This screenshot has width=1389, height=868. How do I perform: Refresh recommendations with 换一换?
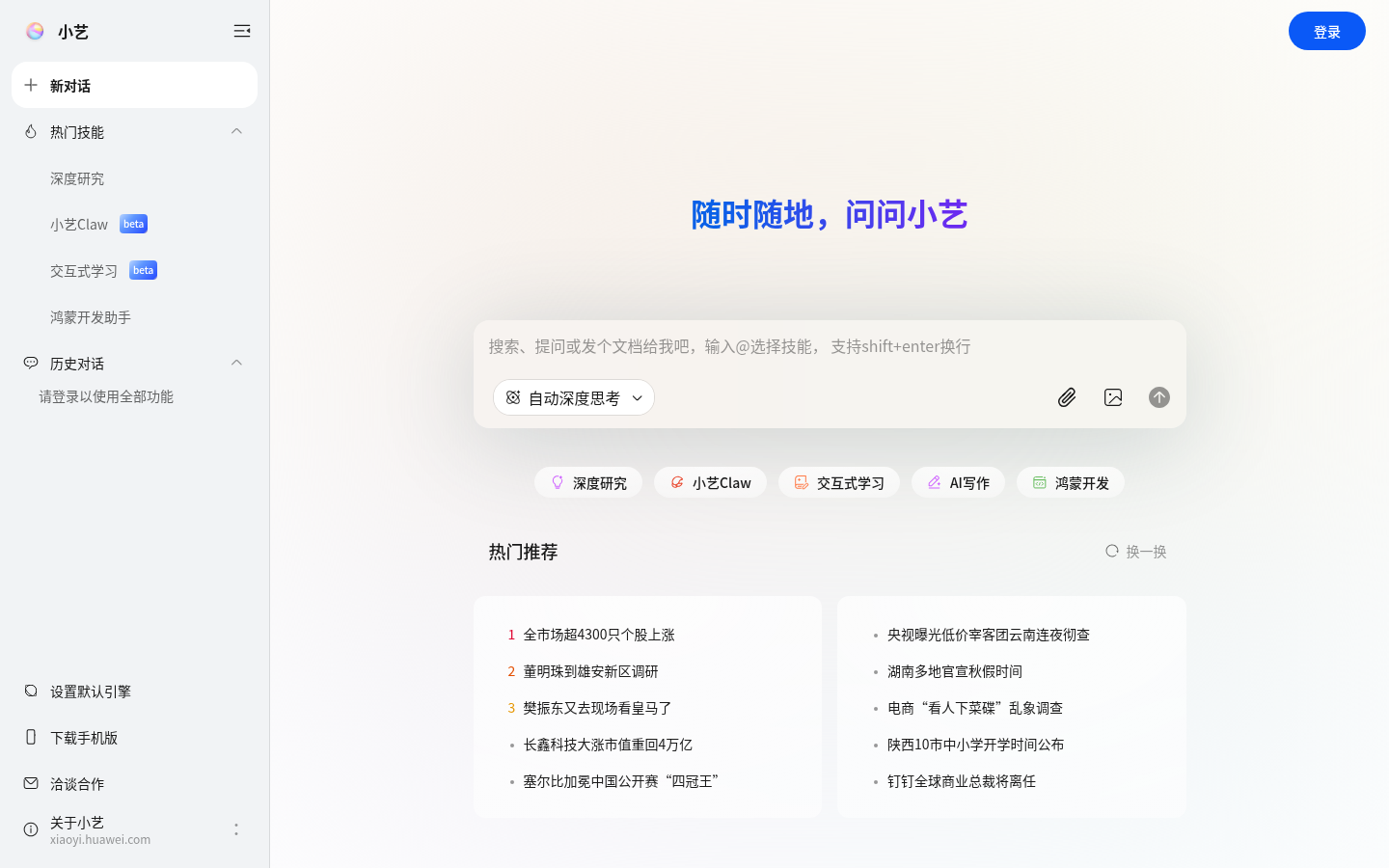point(1136,552)
